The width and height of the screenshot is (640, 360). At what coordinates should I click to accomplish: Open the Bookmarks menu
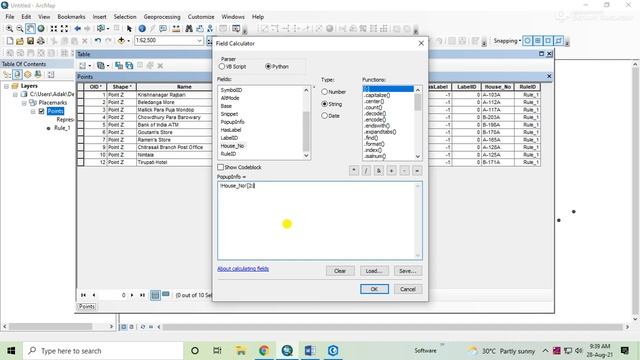click(x=71, y=17)
